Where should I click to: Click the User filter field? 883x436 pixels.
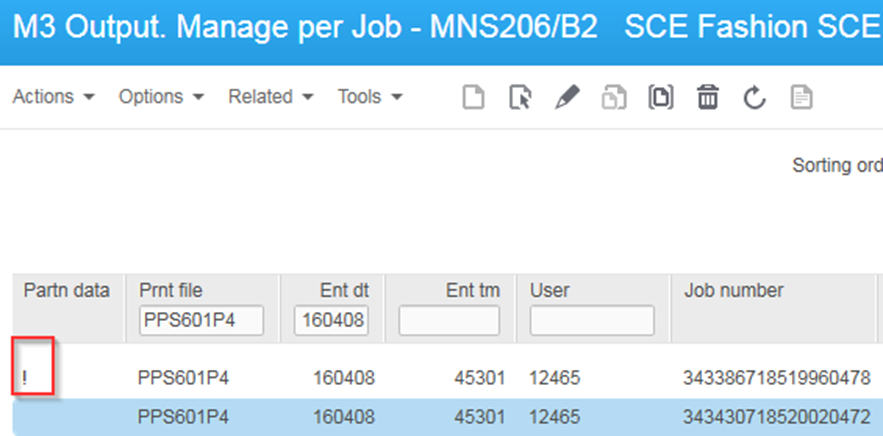(x=592, y=321)
